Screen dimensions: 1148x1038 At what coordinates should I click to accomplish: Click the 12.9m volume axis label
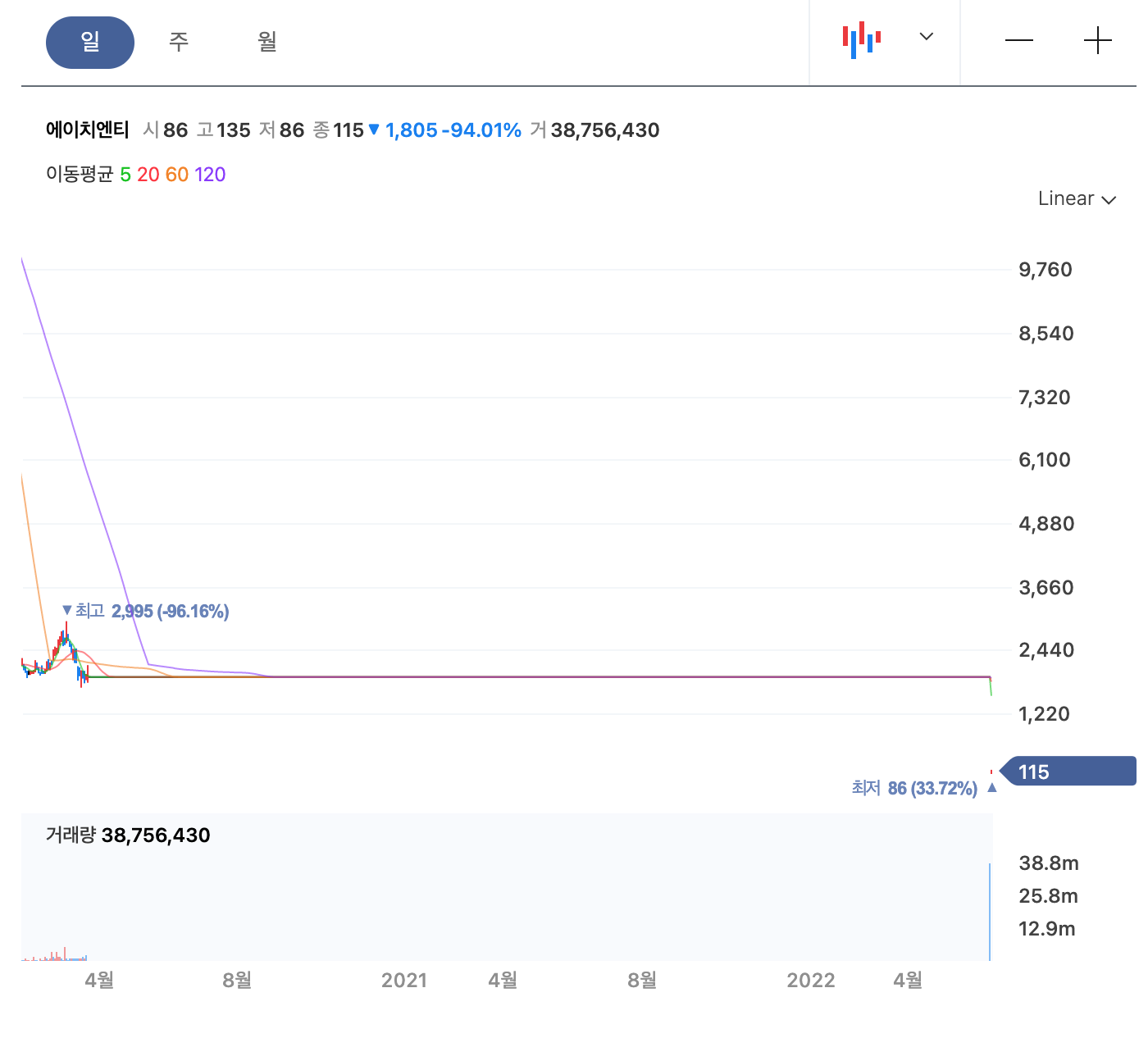click(x=1047, y=929)
